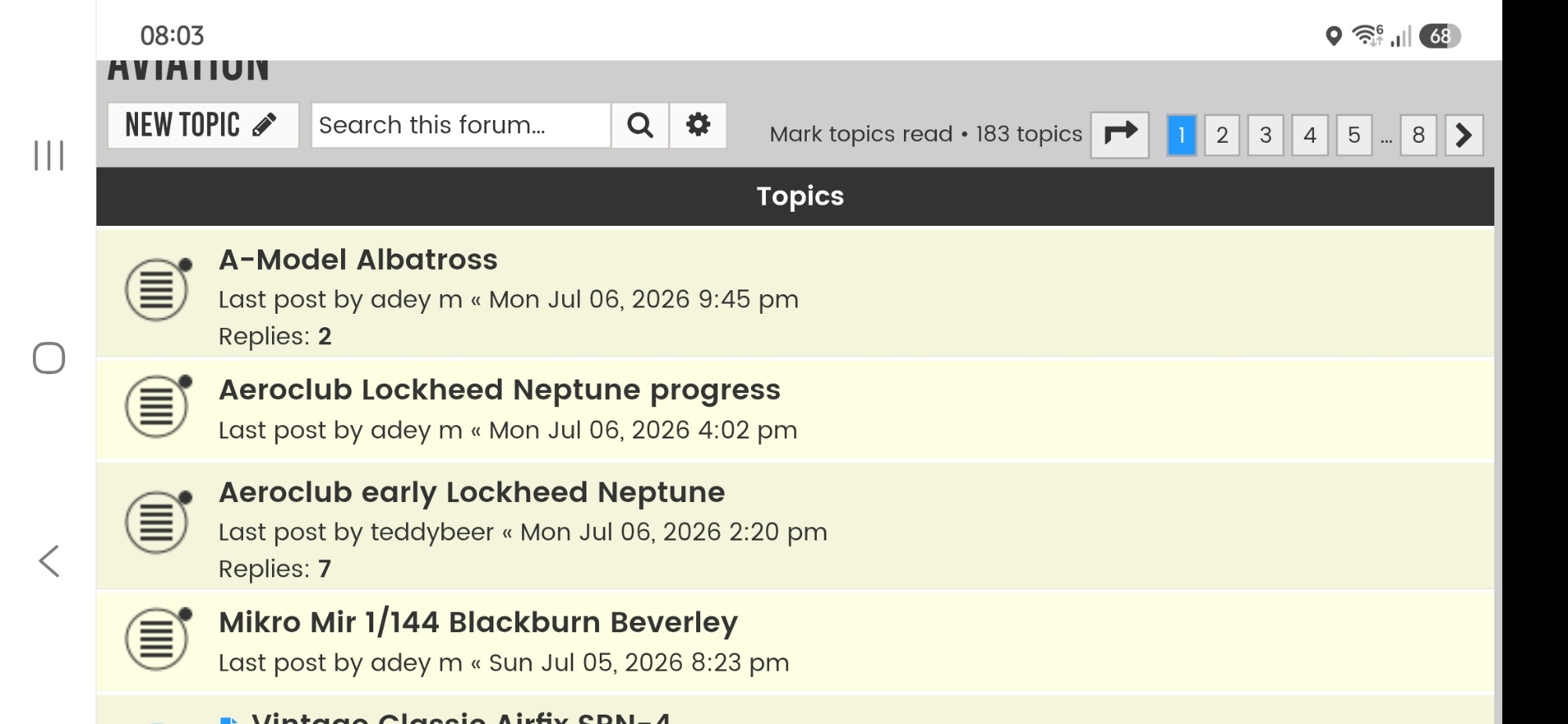The height and width of the screenshot is (724, 1568).
Task: Open Aeroclub early Lockheed Neptune topic
Action: [x=472, y=493]
